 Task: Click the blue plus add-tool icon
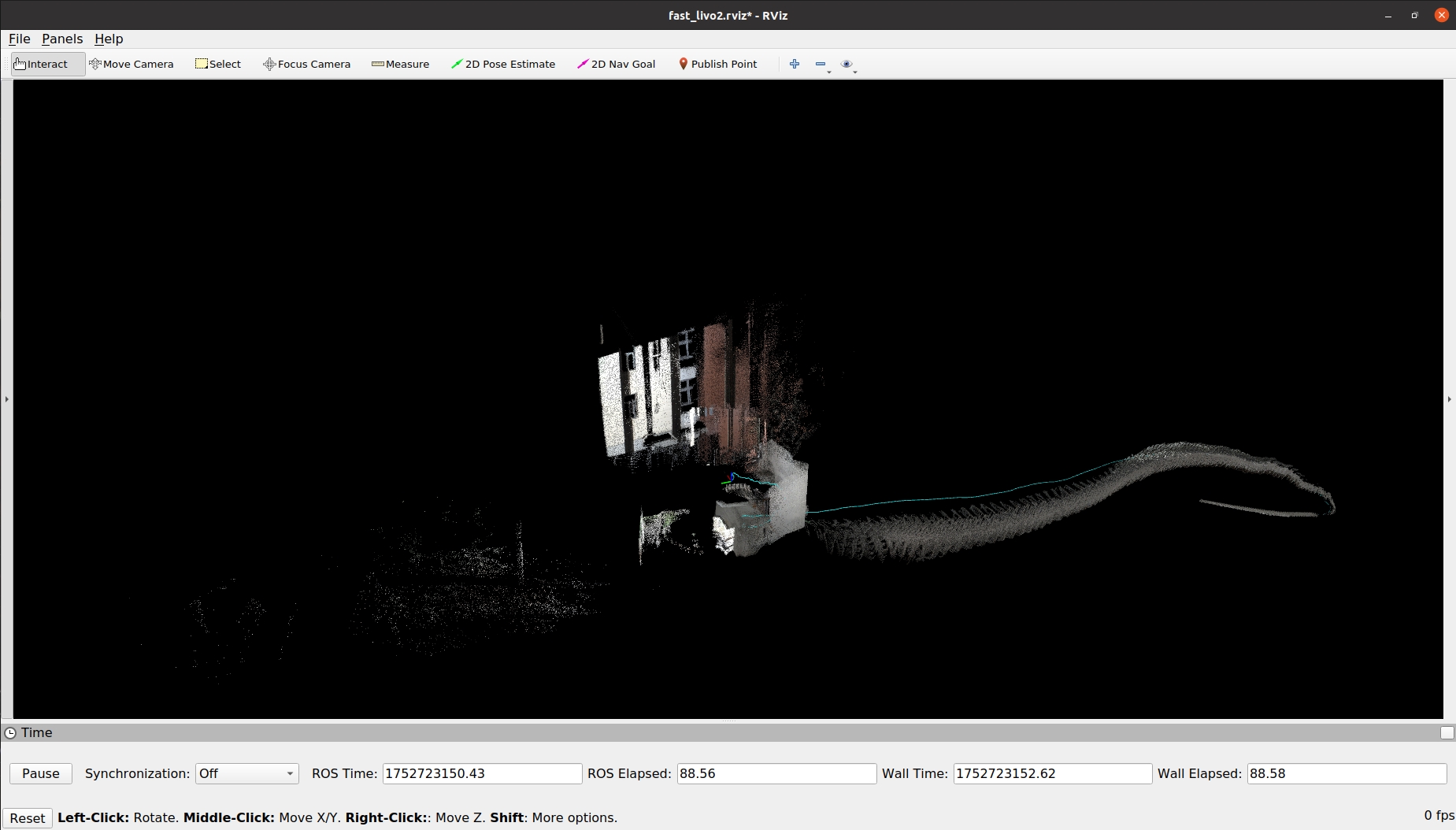[x=795, y=64]
